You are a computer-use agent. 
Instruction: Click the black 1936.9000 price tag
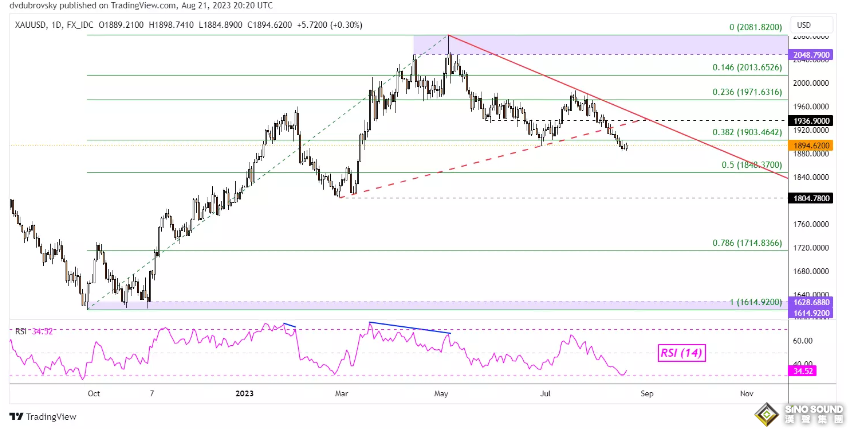tap(811, 119)
